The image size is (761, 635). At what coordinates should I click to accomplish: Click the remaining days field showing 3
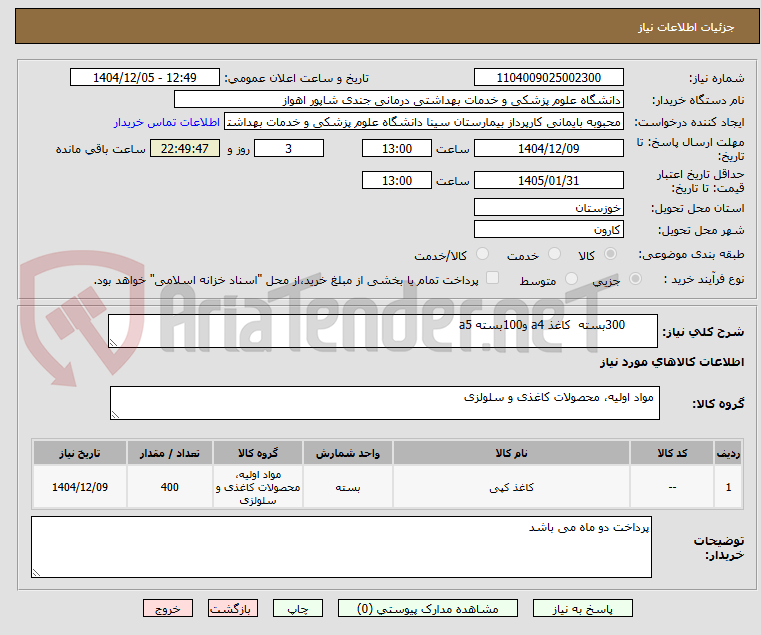pyautogui.click(x=289, y=149)
